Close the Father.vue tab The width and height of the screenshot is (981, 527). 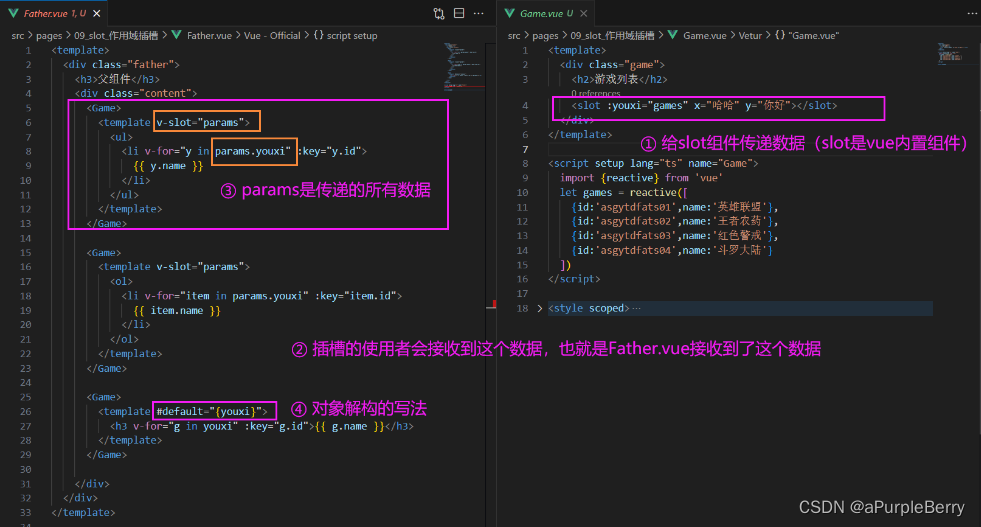tap(96, 13)
